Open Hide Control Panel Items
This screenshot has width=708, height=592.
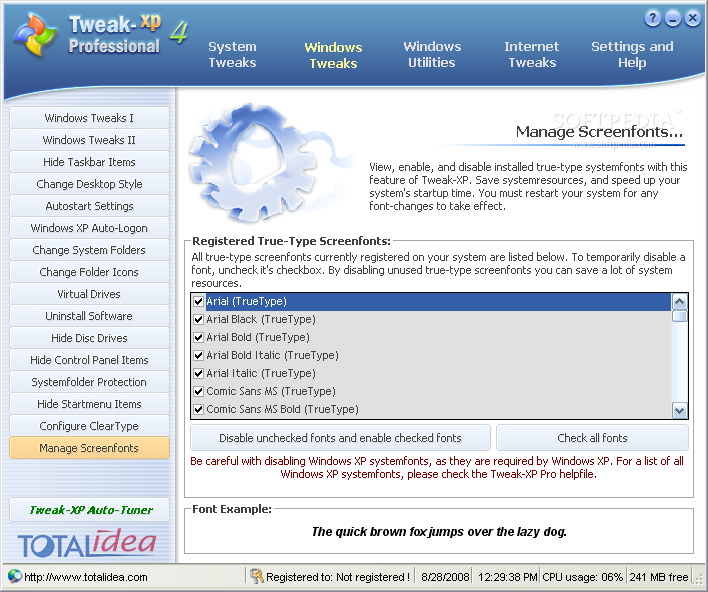point(89,360)
